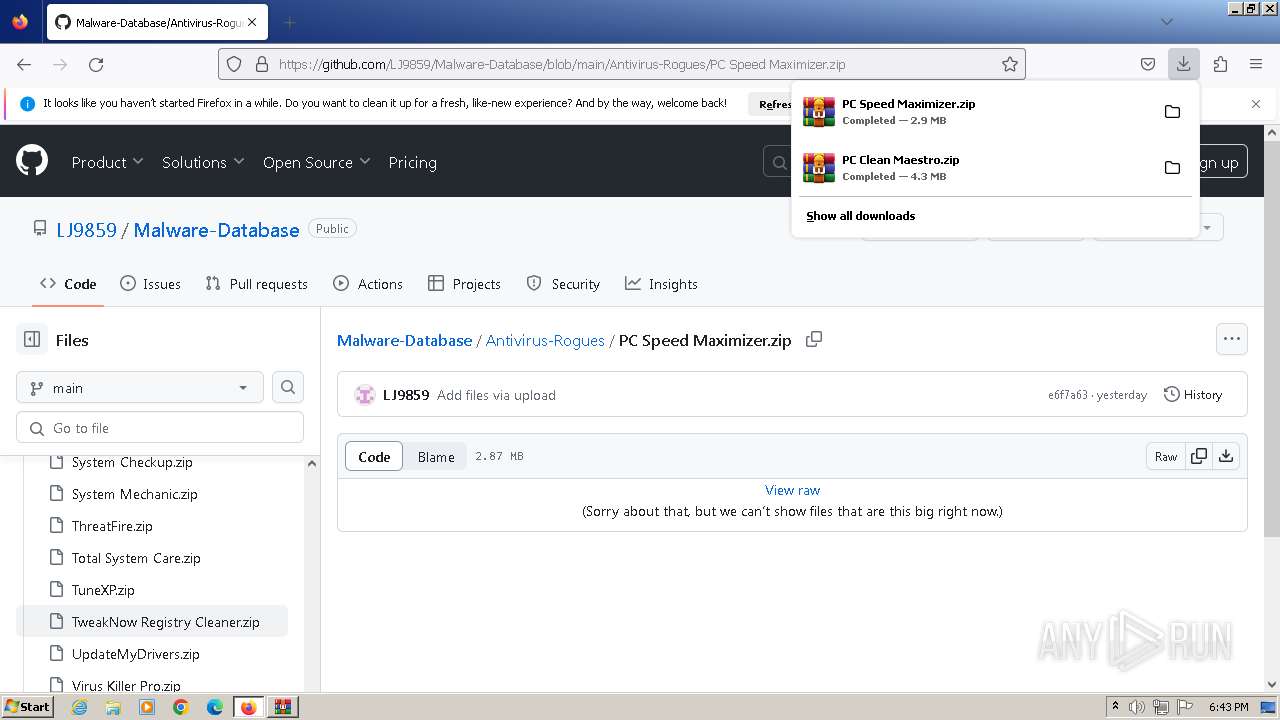1280x720 pixels.
Task: Switch to the Security tab
Action: 563,284
